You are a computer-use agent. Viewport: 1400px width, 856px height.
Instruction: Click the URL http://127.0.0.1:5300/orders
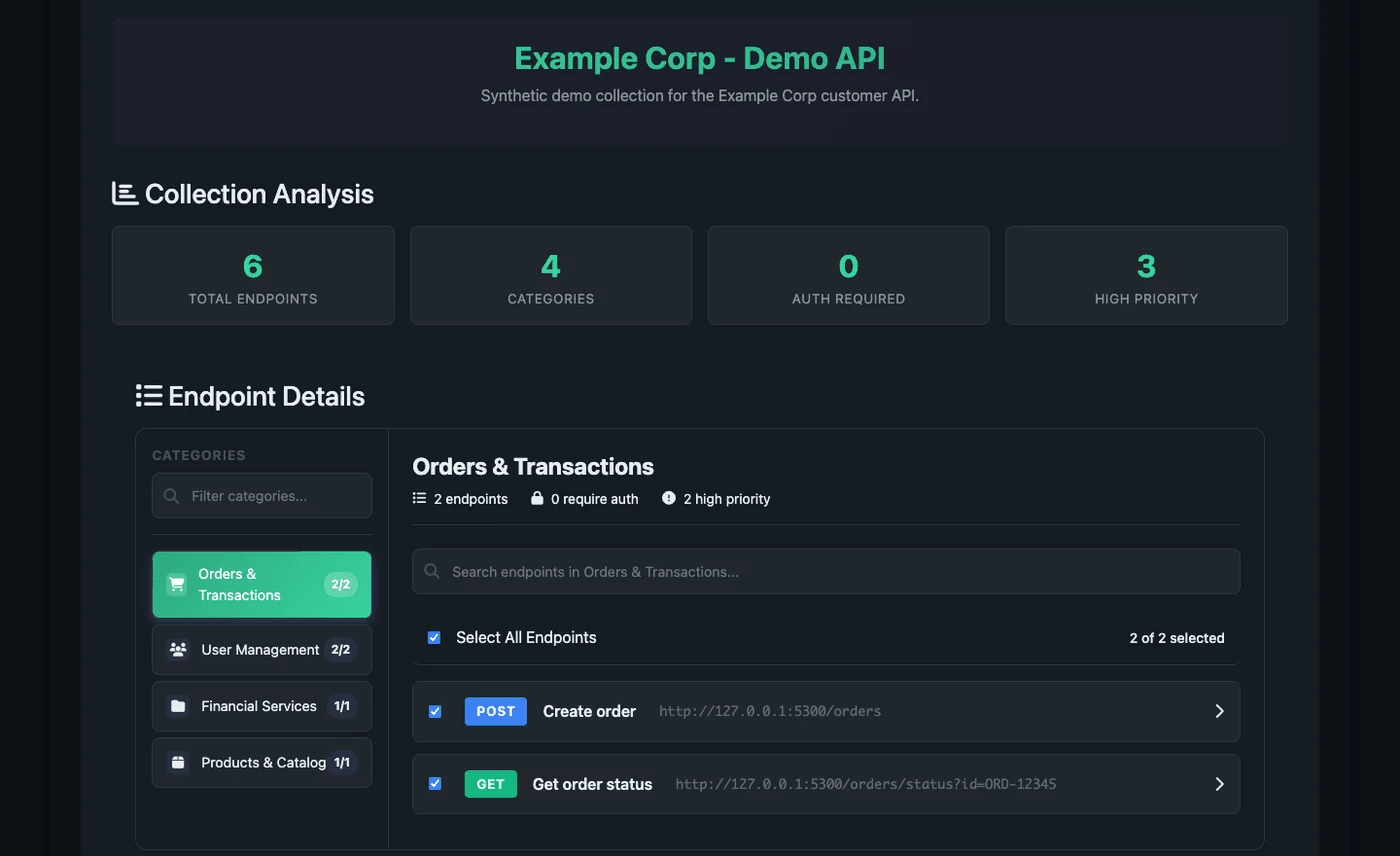tap(770, 712)
